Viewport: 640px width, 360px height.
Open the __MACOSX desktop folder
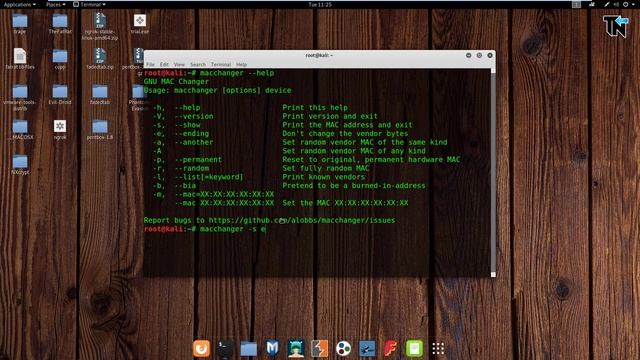(x=20, y=130)
